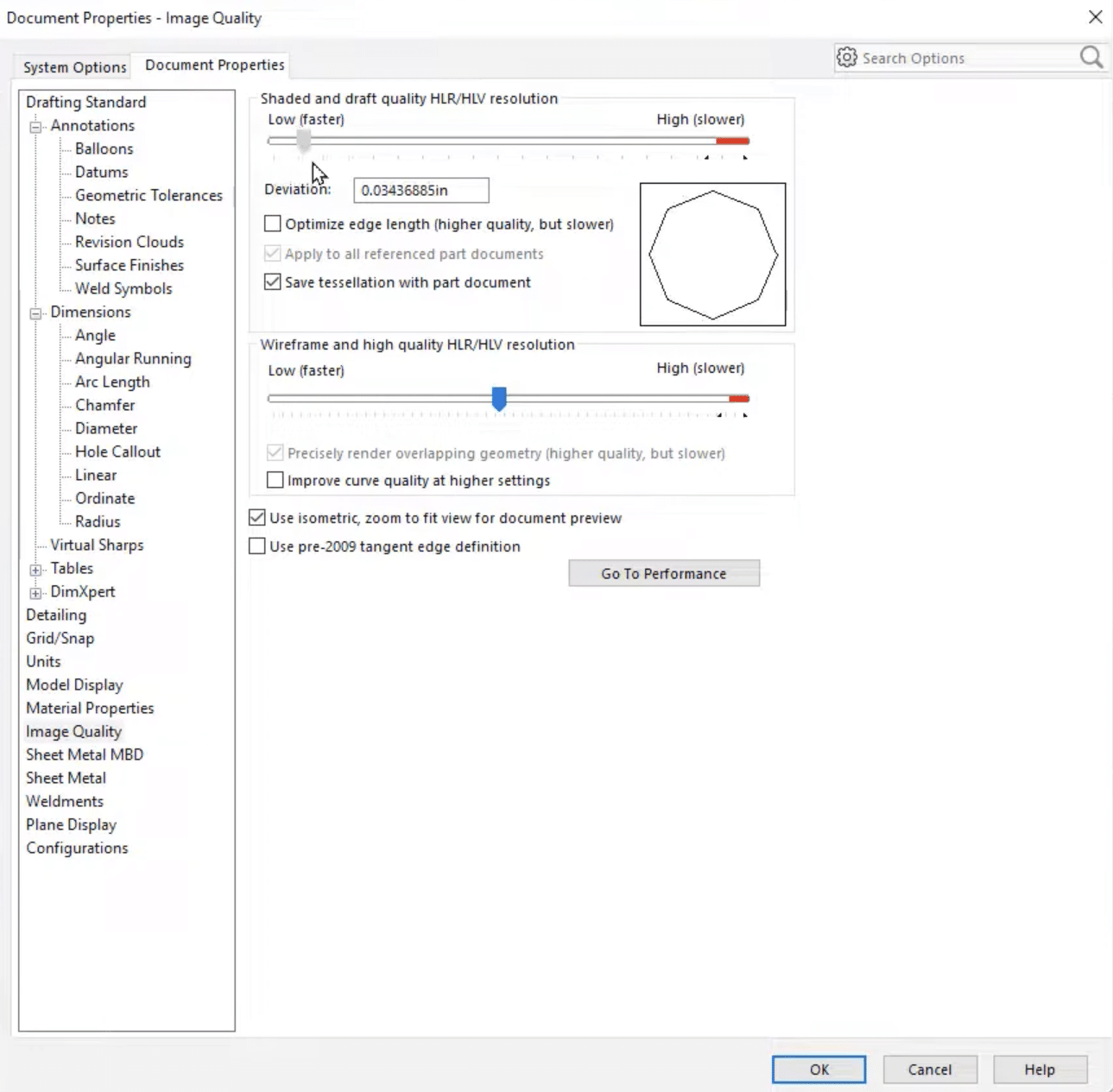Click the wireframe HLR resolution slider handle
The width and height of the screenshot is (1113, 1092).
click(501, 399)
